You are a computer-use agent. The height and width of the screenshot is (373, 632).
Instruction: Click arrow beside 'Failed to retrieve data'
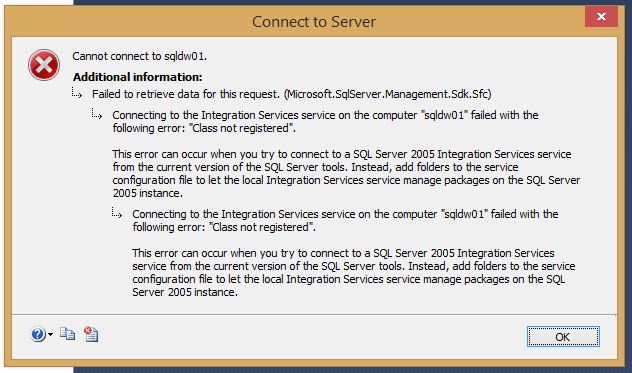(77, 94)
